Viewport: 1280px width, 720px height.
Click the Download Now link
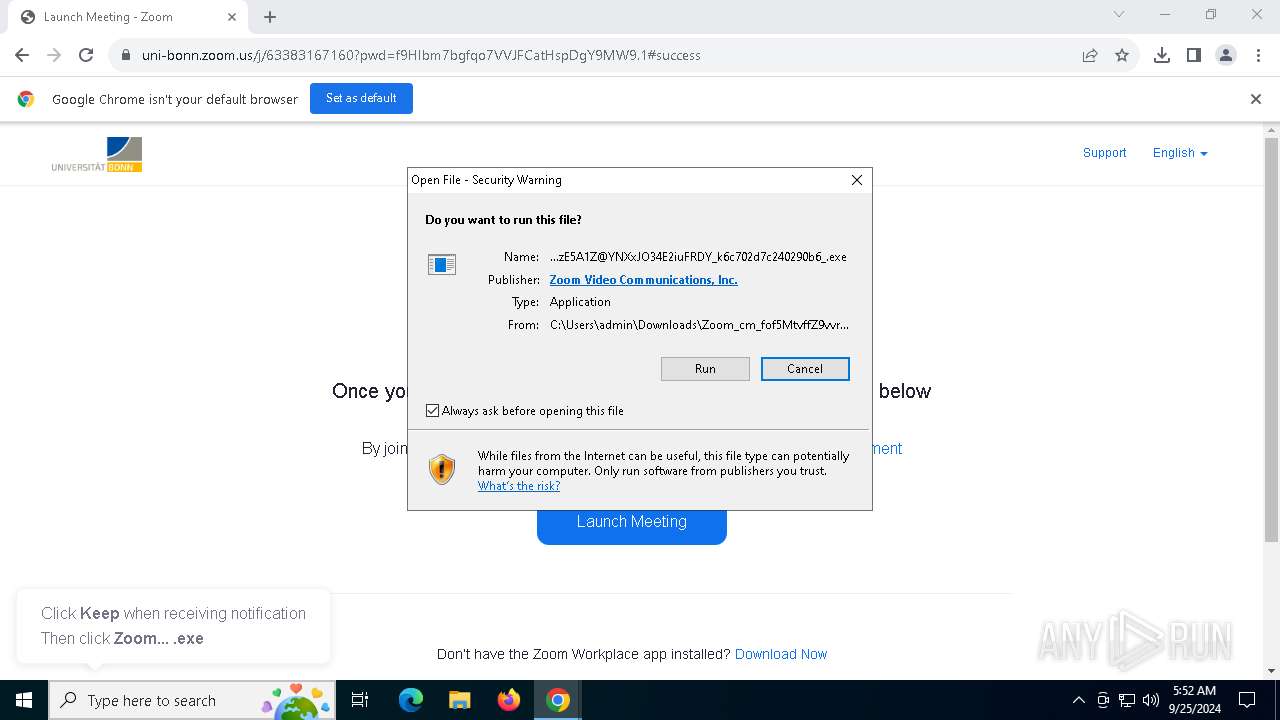click(781, 654)
